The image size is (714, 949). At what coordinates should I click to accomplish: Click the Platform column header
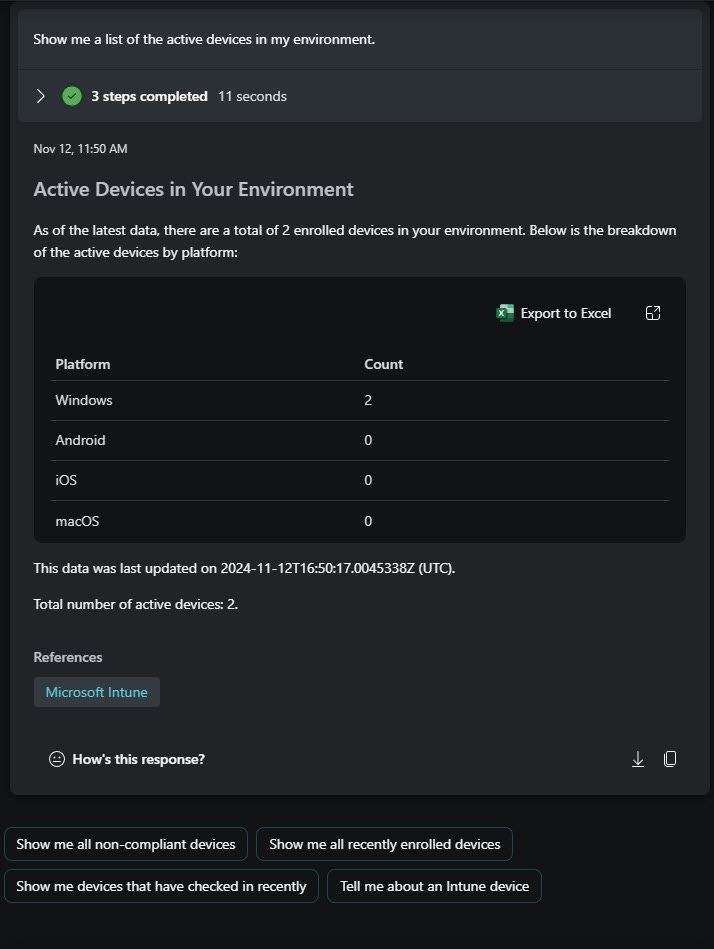coord(83,364)
